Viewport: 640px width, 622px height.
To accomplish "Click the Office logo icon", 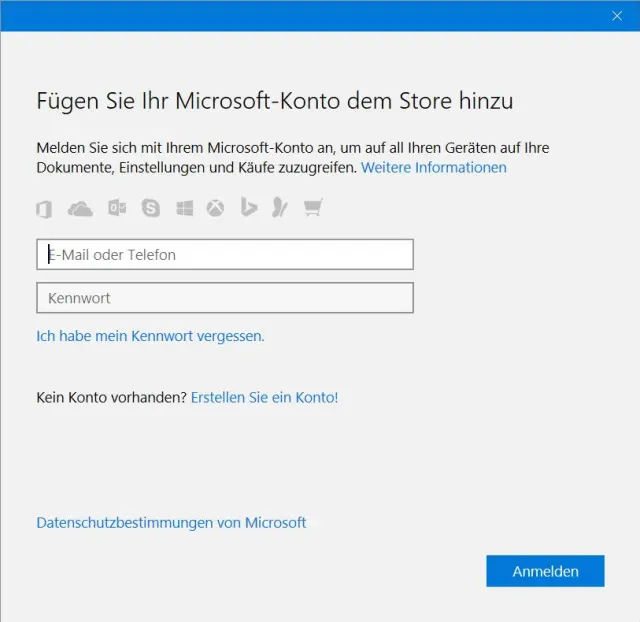I will 44,208.
